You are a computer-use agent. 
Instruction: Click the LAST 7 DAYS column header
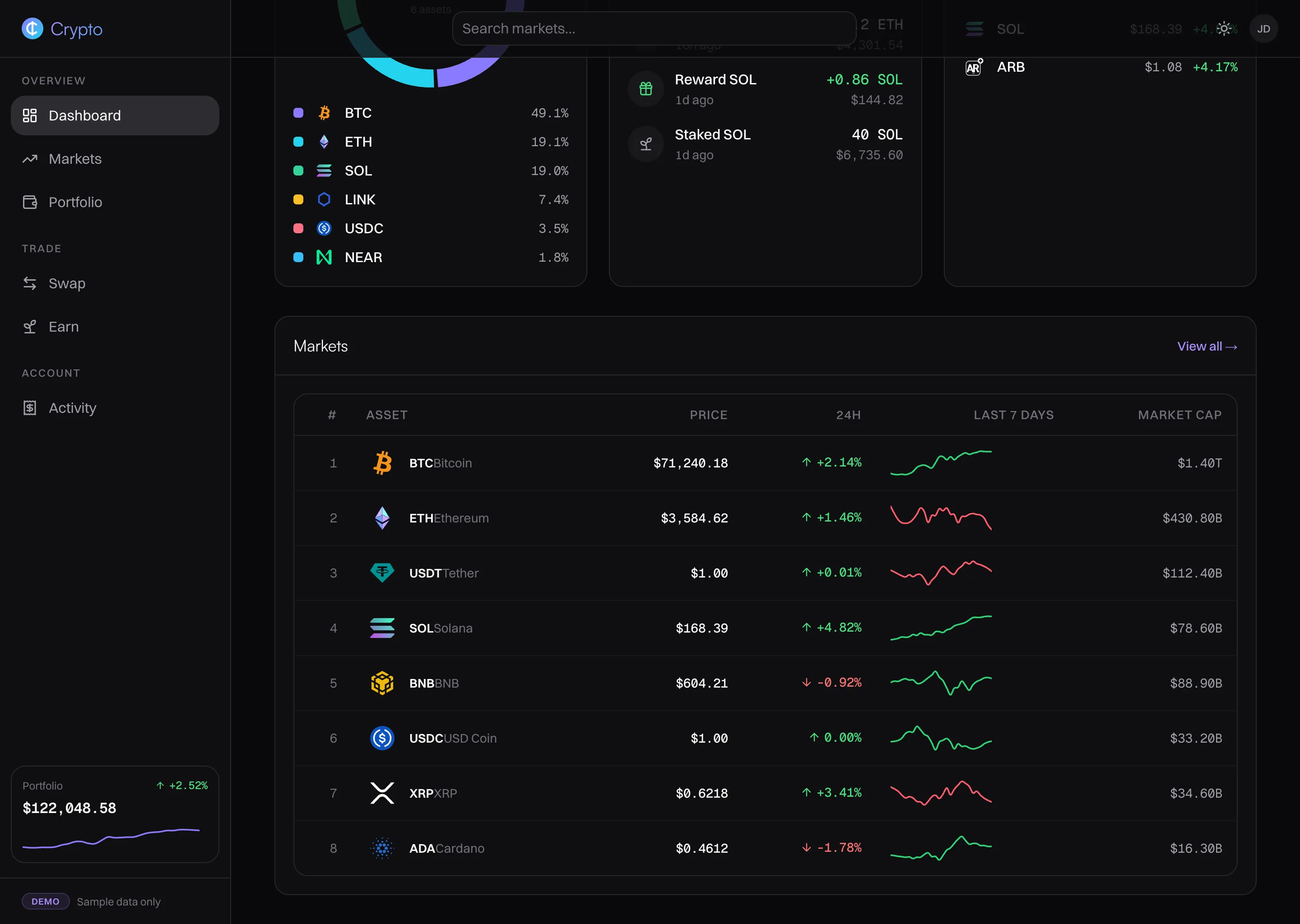[1014, 416]
